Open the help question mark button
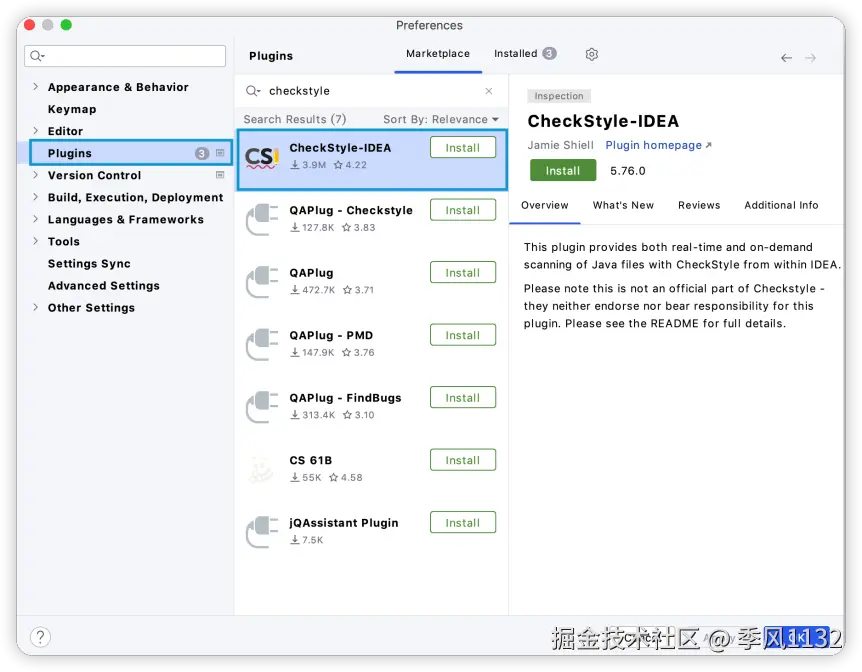This screenshot has width=862, height=672. coord(40,637)
